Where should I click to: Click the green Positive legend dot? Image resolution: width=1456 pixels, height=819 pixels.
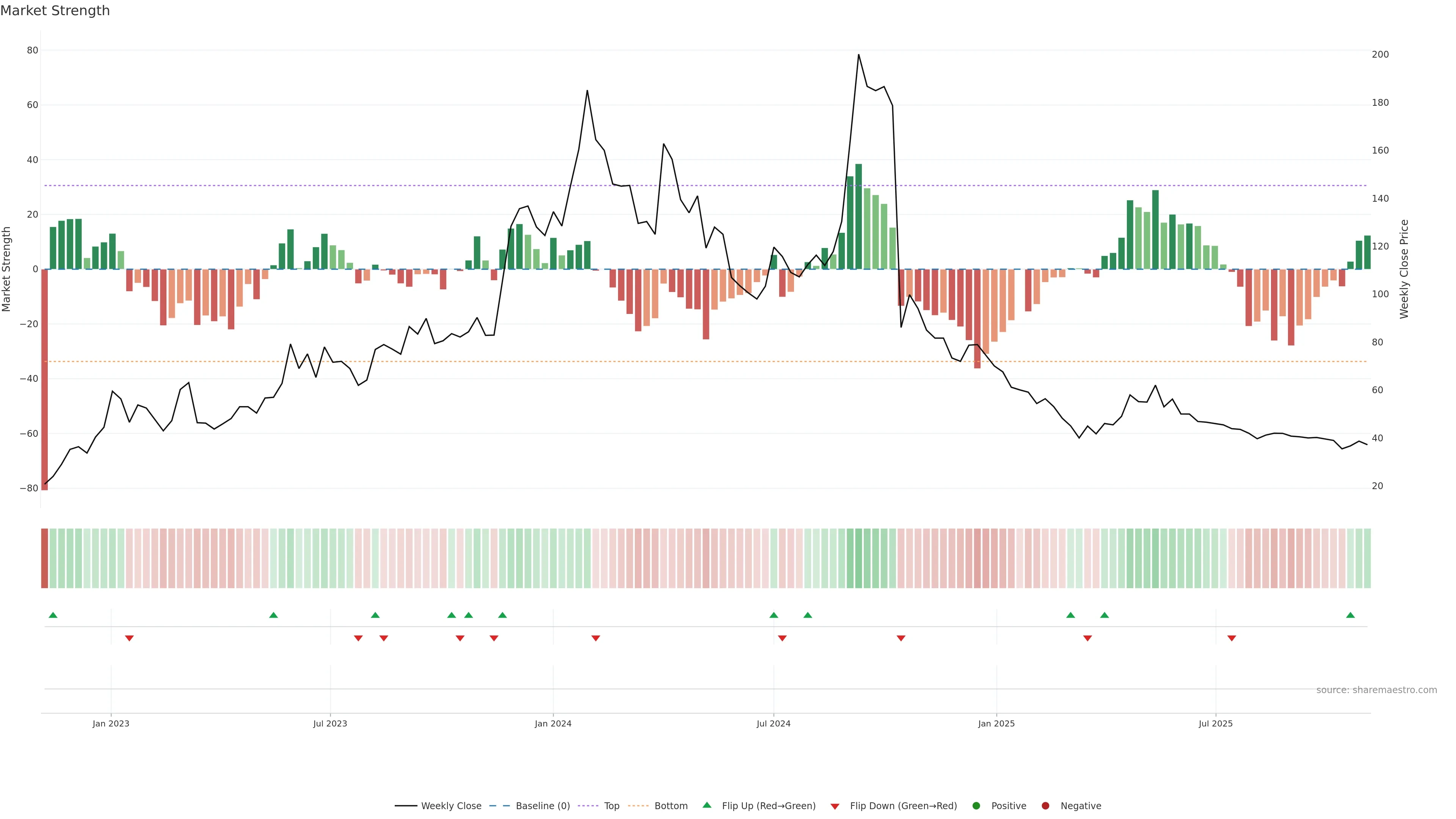976,806
